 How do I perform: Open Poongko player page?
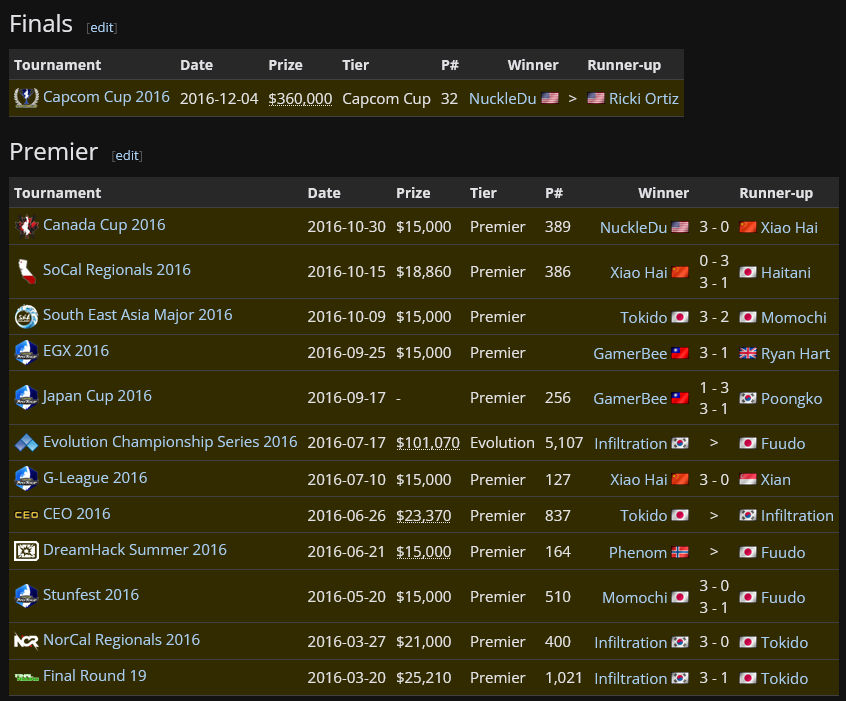click(x=792, y=399)
